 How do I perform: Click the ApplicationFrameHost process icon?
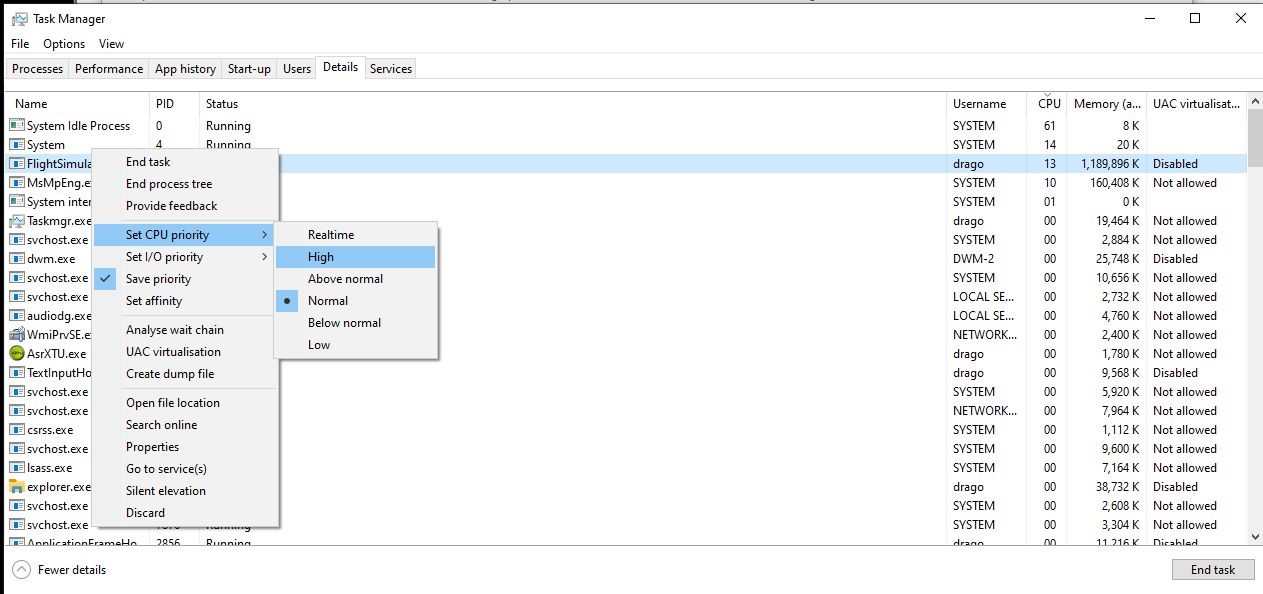pyautogui.click(x=16, y=543)
